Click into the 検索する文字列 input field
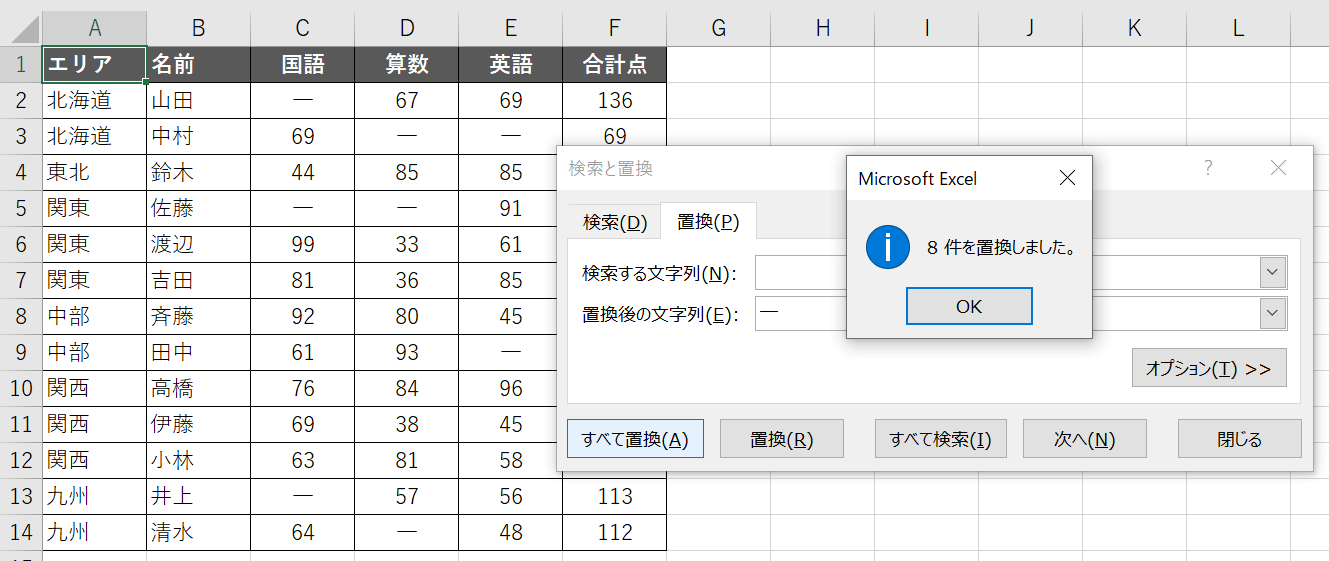 point(800,272)
